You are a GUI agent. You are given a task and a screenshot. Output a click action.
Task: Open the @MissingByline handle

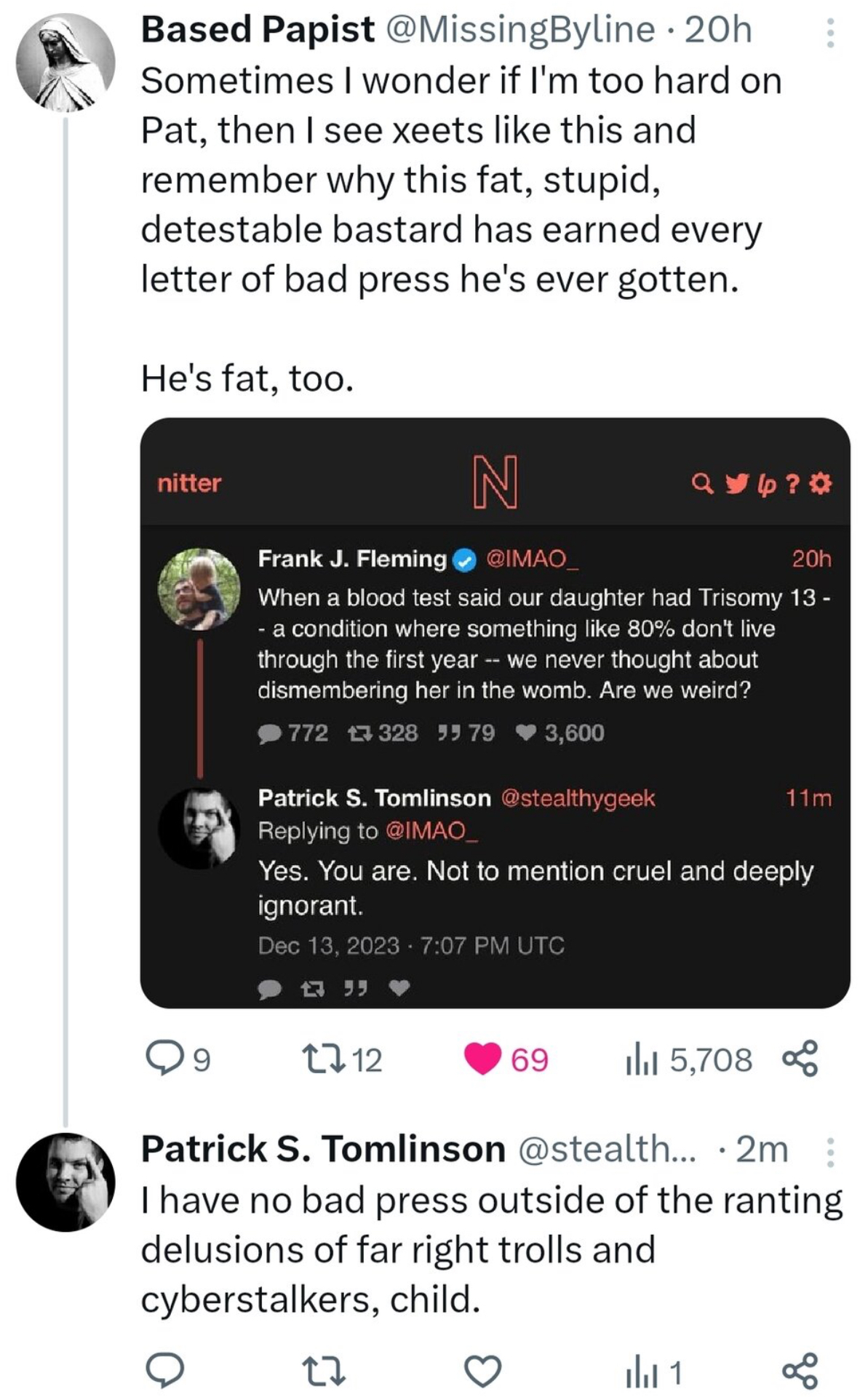tap(520, 31)
